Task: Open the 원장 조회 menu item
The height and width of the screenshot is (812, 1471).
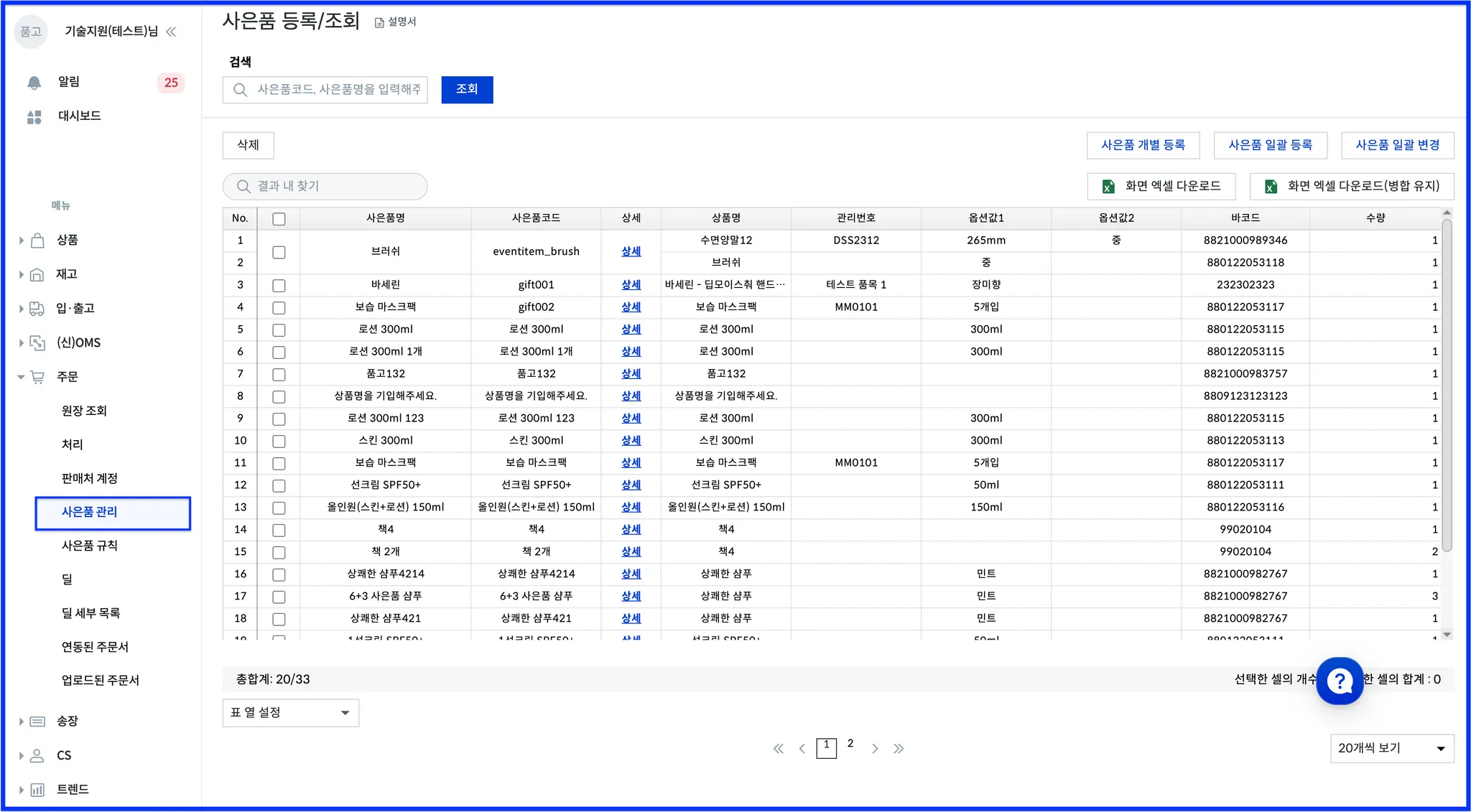Action: tap(84, 411)
